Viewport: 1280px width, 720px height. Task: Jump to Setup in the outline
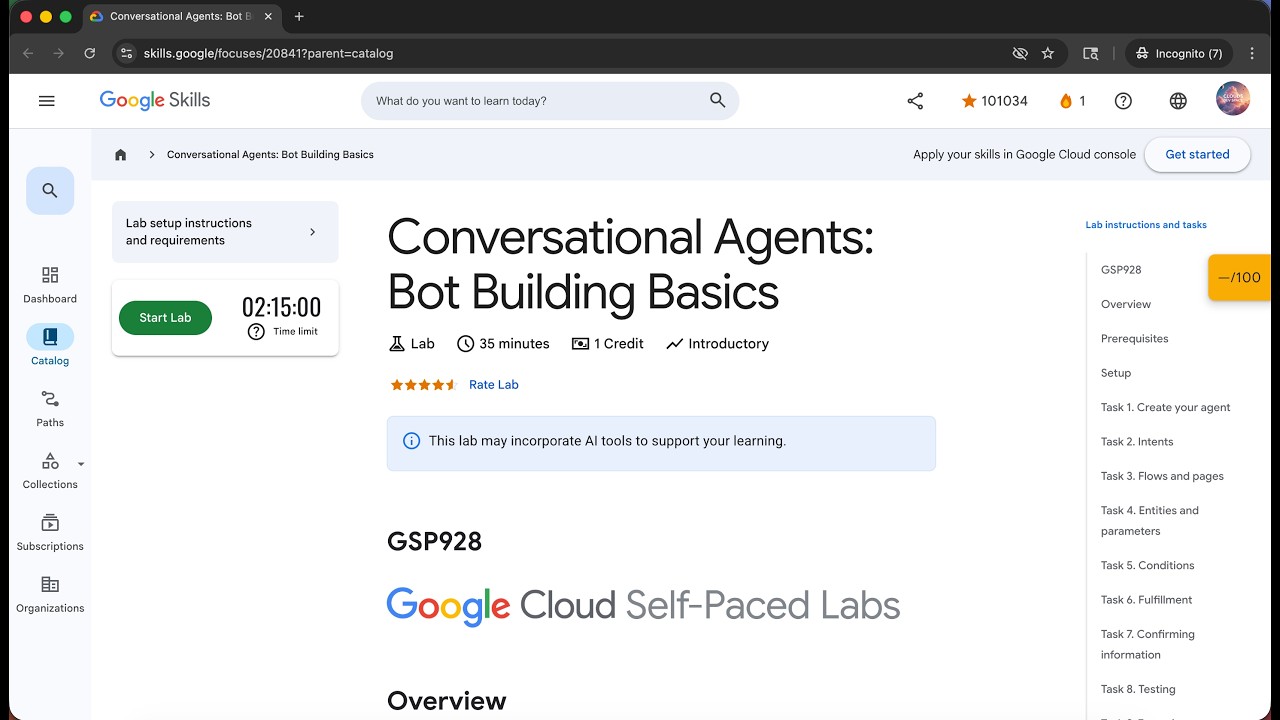(x=1116, y=373)
